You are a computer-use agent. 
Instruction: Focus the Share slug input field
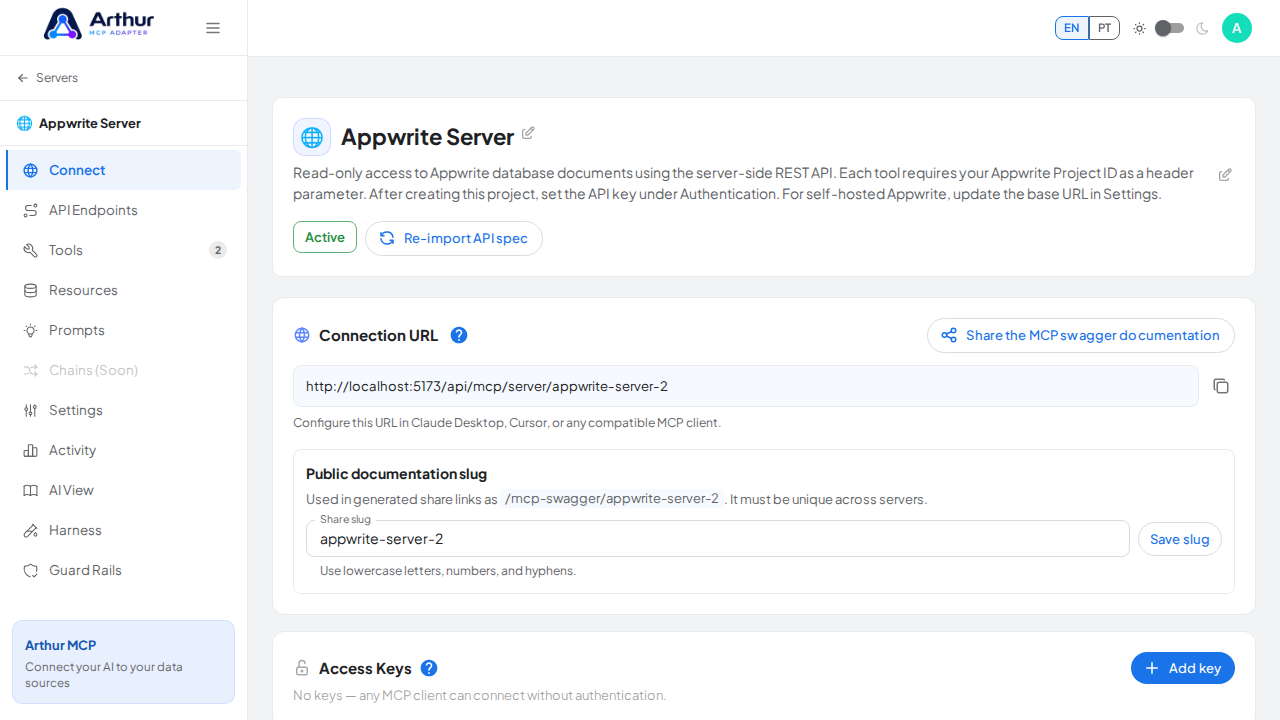(x=718, y=539)
